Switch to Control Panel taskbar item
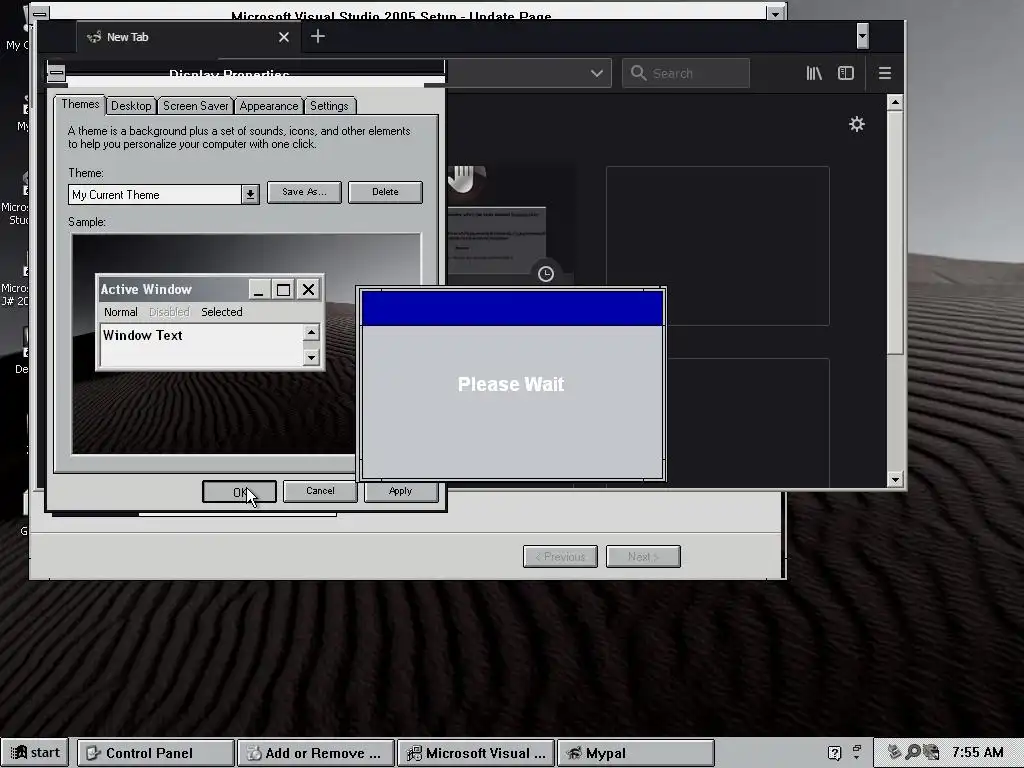Screen dimensions: 1024x768 [155, 753]
